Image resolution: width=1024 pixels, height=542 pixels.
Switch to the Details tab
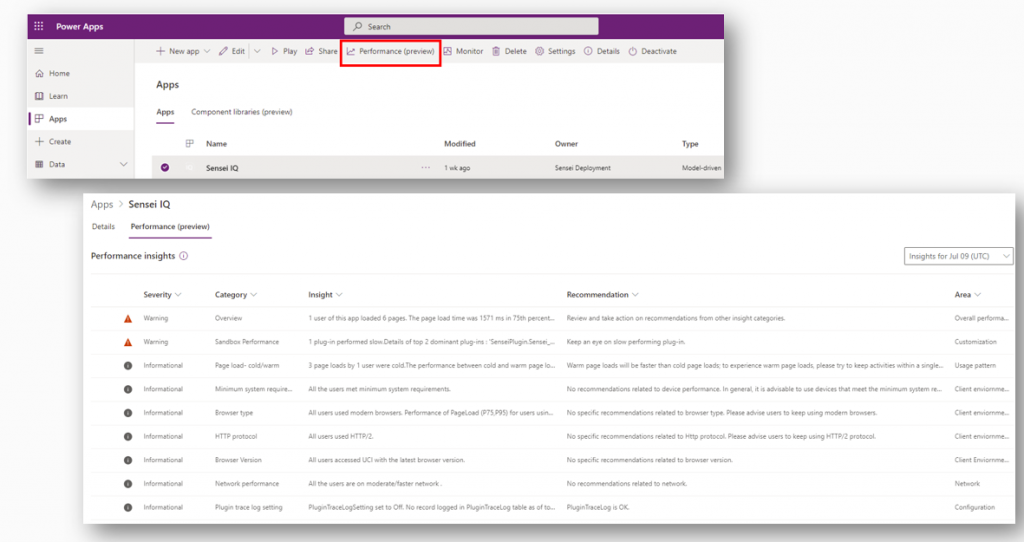(x=103, y=227)
